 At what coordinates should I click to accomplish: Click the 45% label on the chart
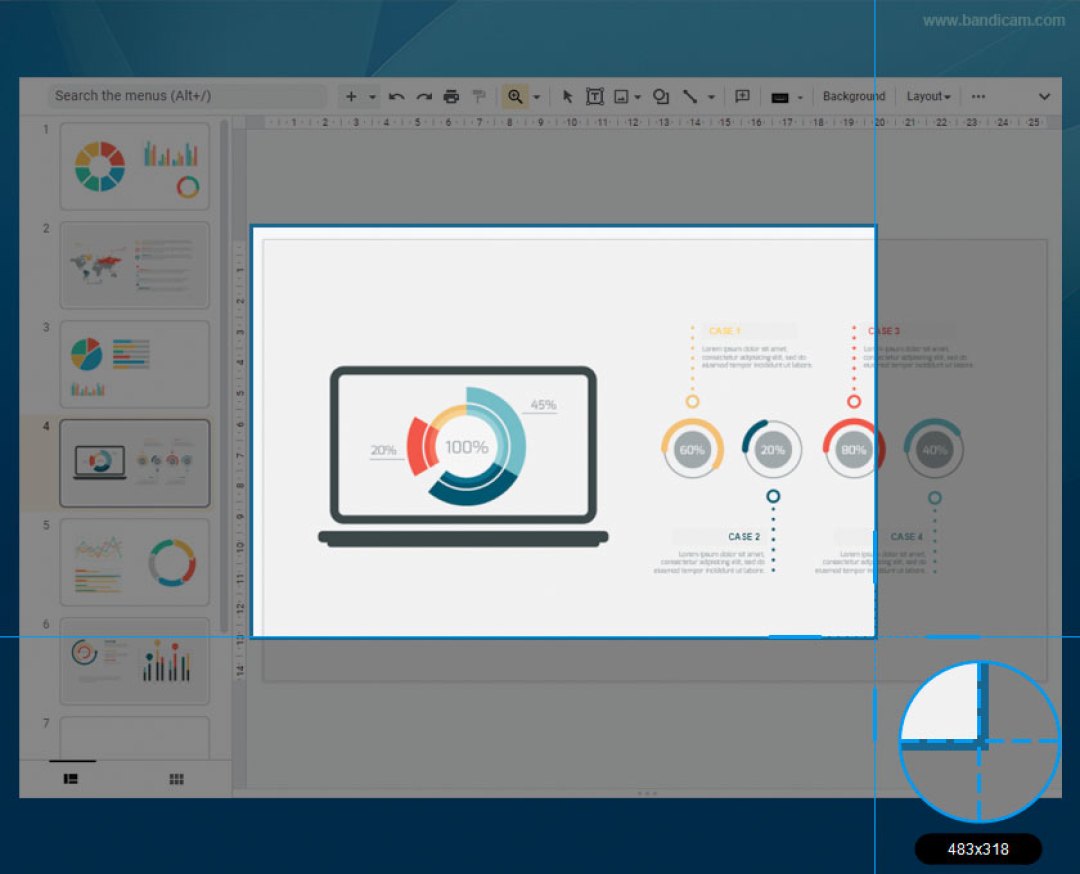543,405
